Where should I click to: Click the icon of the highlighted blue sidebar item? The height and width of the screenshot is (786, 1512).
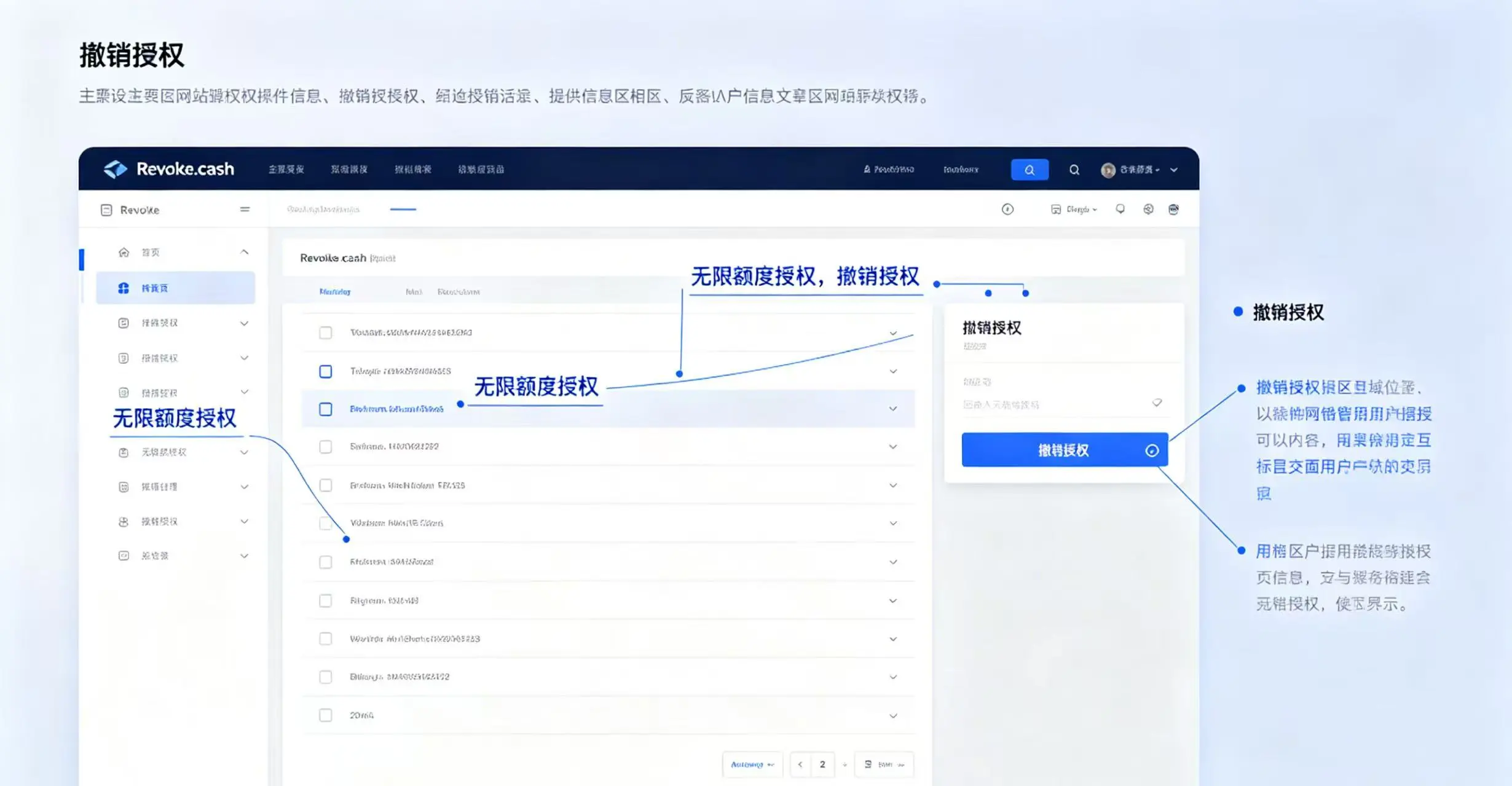[124, 288]
